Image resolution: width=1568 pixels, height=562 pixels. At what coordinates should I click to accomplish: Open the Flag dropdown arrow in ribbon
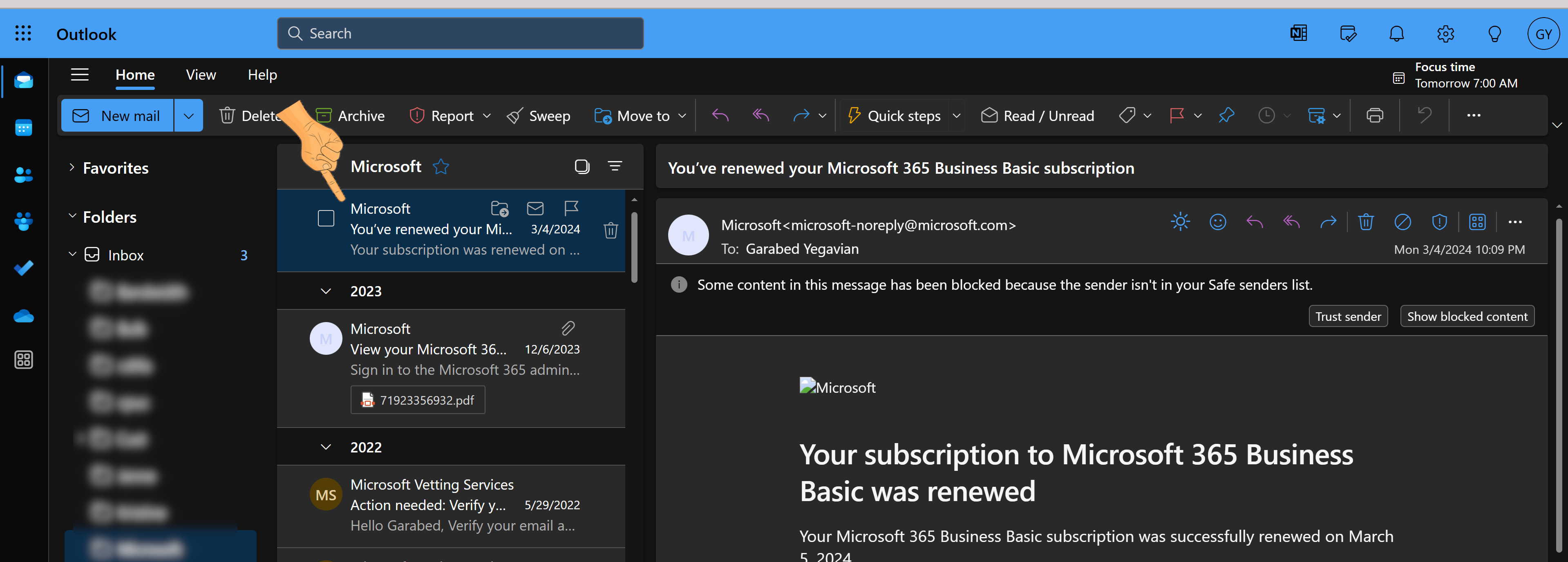[1197, 116]
